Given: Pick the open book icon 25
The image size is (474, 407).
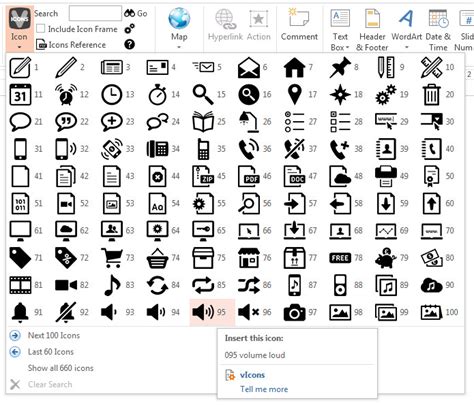Looking at the screenshot, I should [203, 122].
